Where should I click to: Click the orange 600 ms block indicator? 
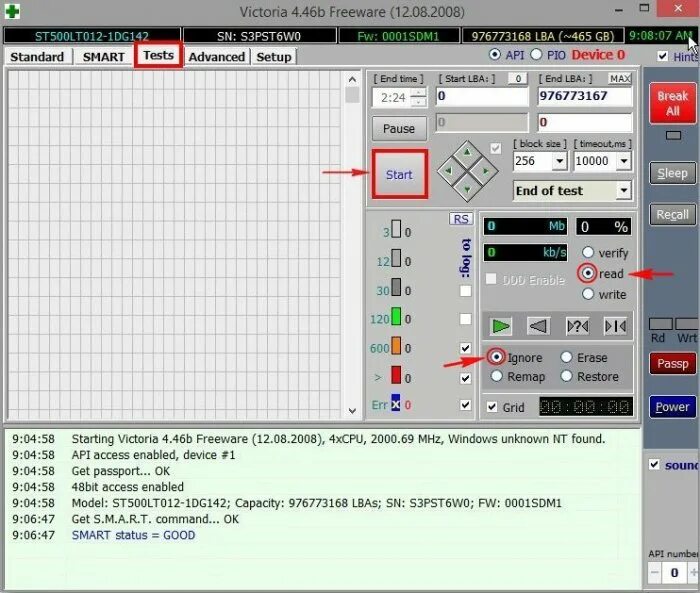coord(396,345)
